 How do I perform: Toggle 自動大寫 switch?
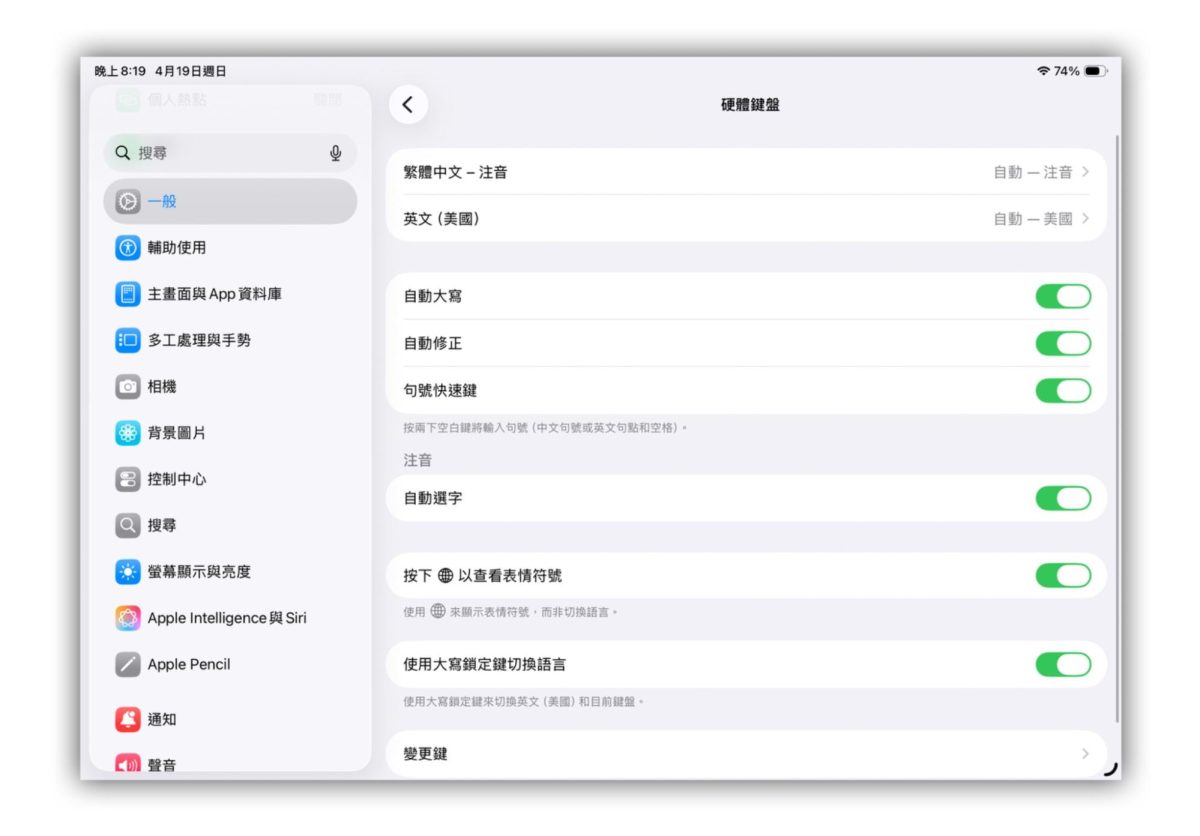point(1063,296)
